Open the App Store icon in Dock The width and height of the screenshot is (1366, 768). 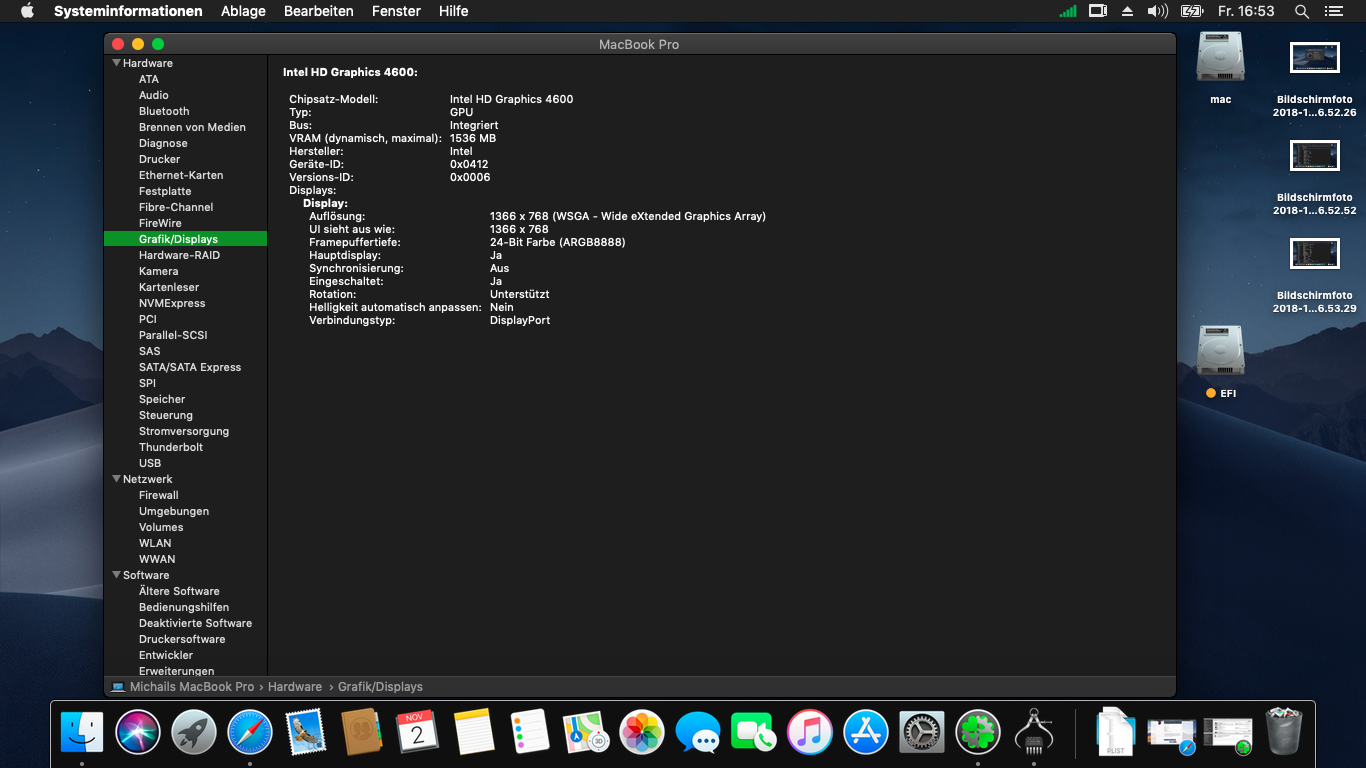866,732
